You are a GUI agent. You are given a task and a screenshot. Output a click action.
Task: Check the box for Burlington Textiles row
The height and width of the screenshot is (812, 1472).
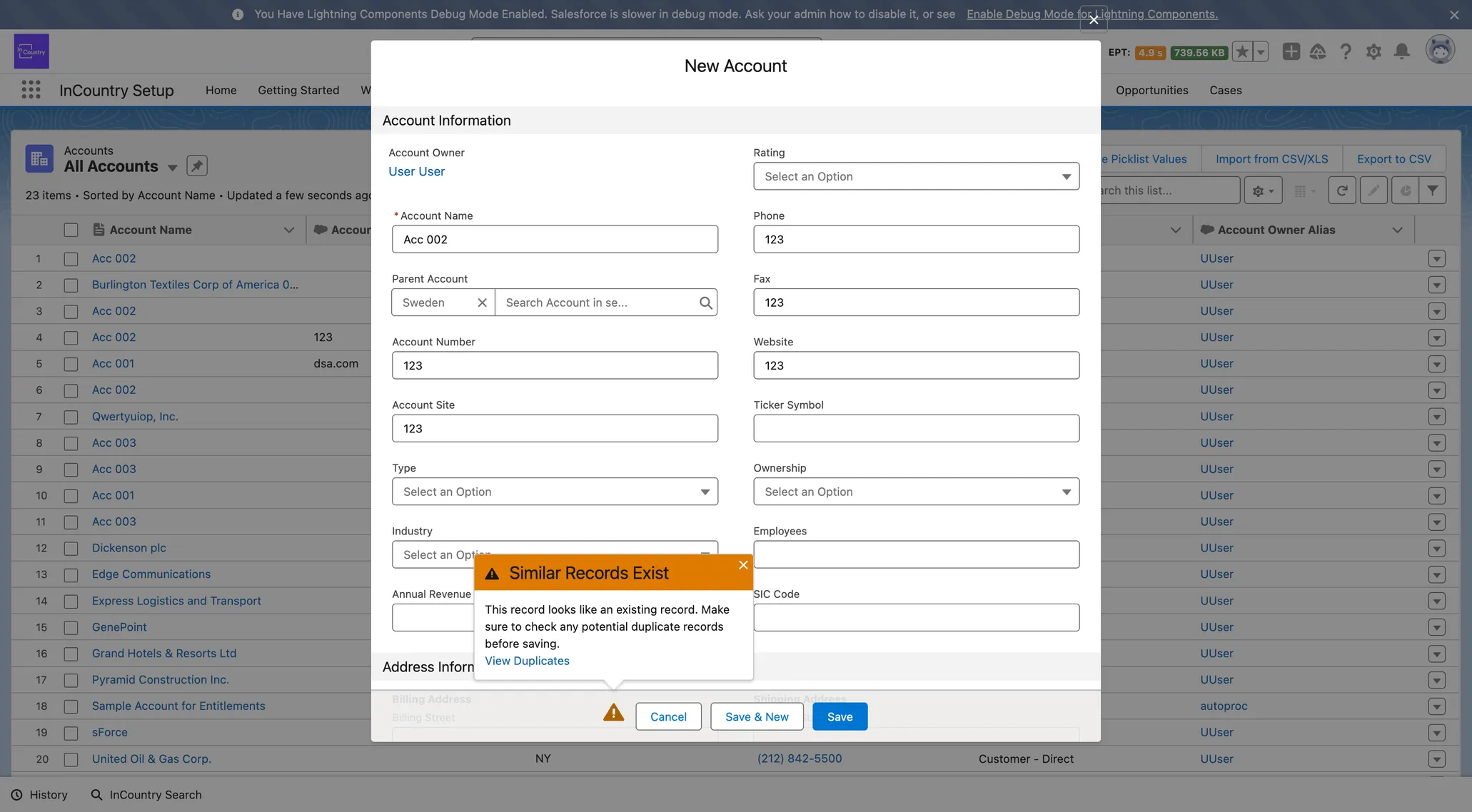point(71,285)
